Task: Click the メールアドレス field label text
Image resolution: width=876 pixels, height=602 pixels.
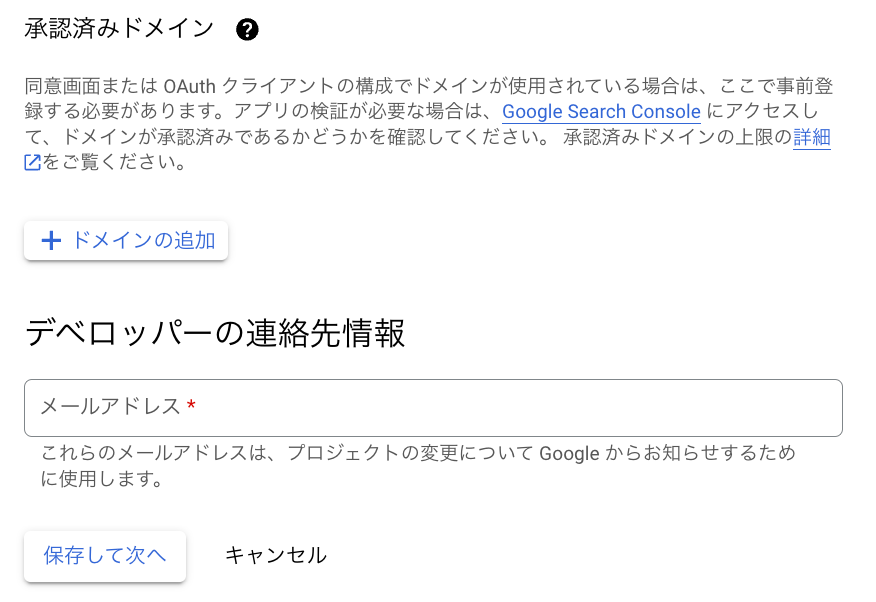Action: tap(110, 407)
